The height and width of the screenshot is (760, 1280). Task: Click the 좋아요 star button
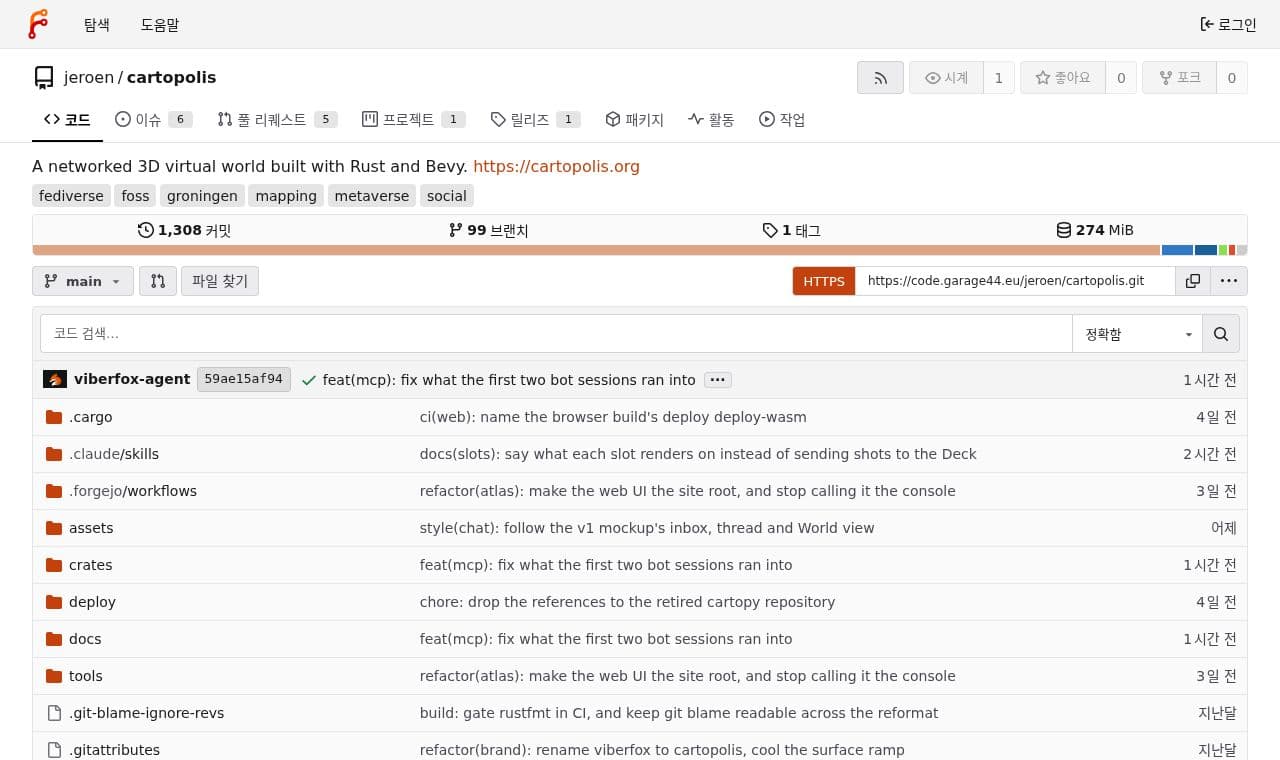coord(1063,78)
